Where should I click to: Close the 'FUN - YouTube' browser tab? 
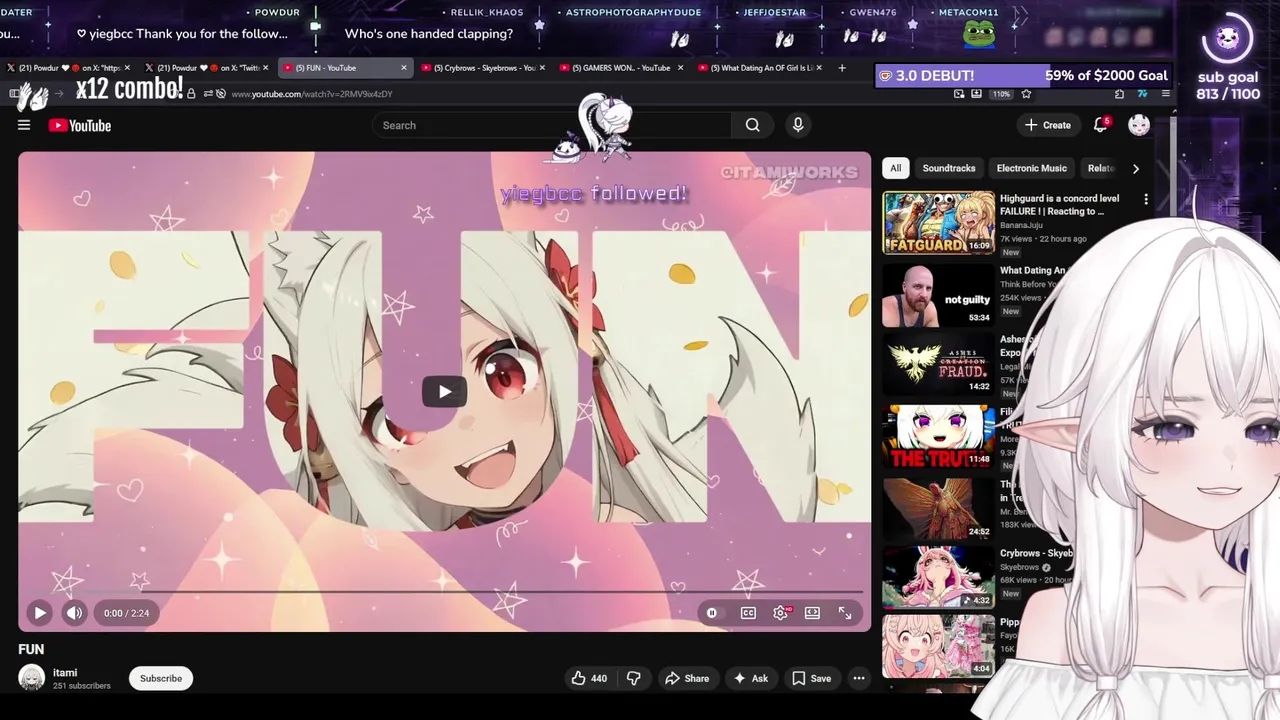pos(404,68)
